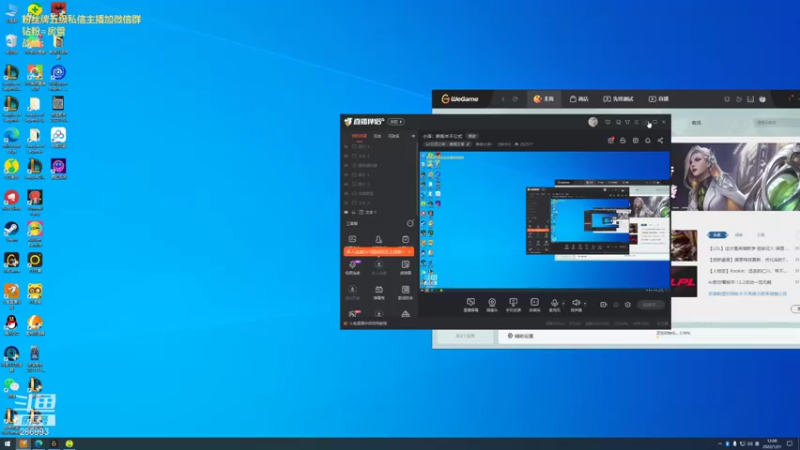Open the red-dotted gift icon above preview
This screenshot has height=450, width=800.
pyautogui.click(x=611, y=140)
